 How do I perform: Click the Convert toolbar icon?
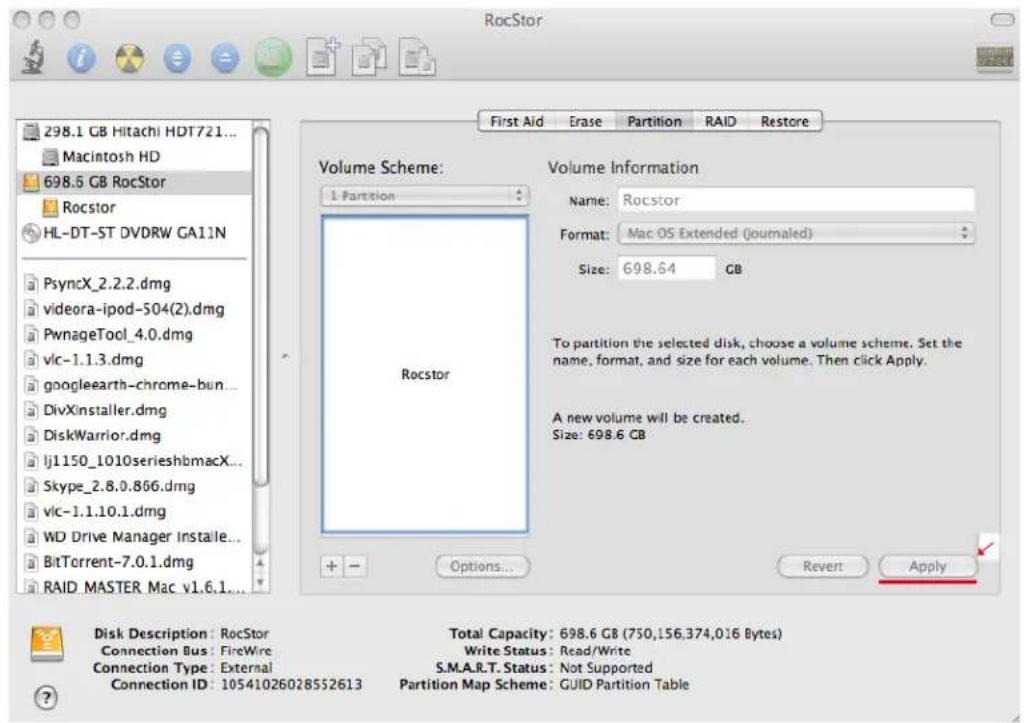point(370,57)
